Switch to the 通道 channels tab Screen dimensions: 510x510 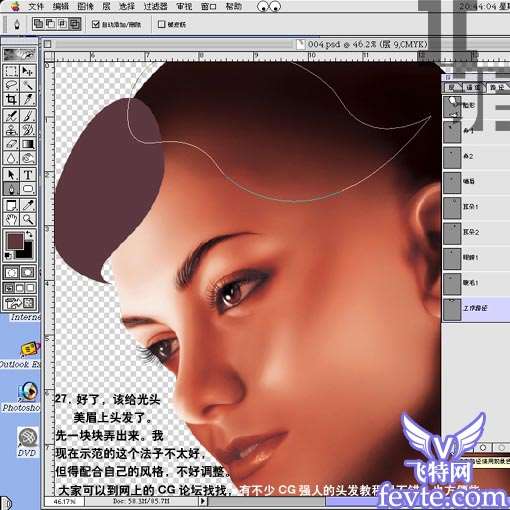473,87
